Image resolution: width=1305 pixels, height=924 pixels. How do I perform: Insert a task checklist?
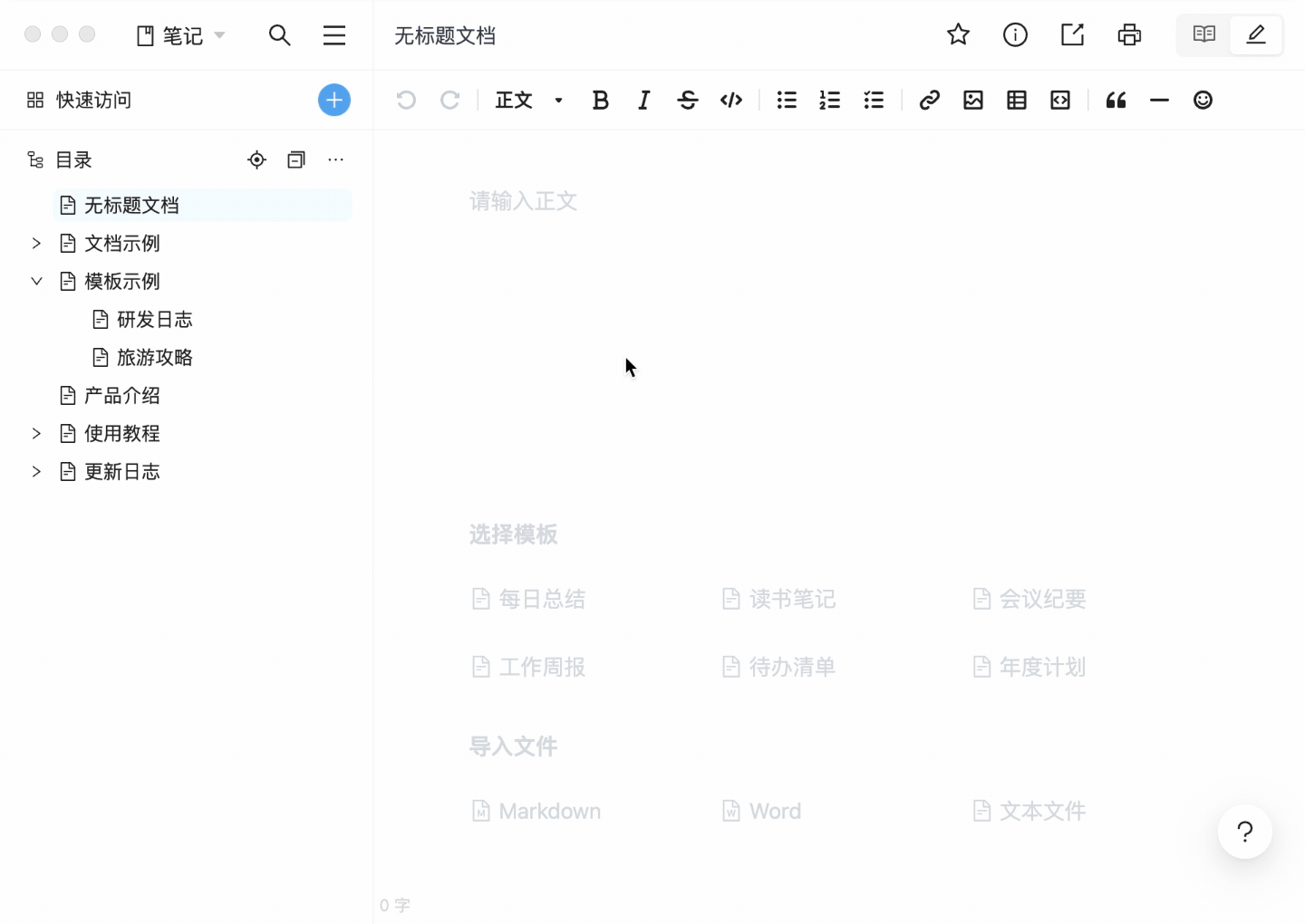(x=874, y=100)
